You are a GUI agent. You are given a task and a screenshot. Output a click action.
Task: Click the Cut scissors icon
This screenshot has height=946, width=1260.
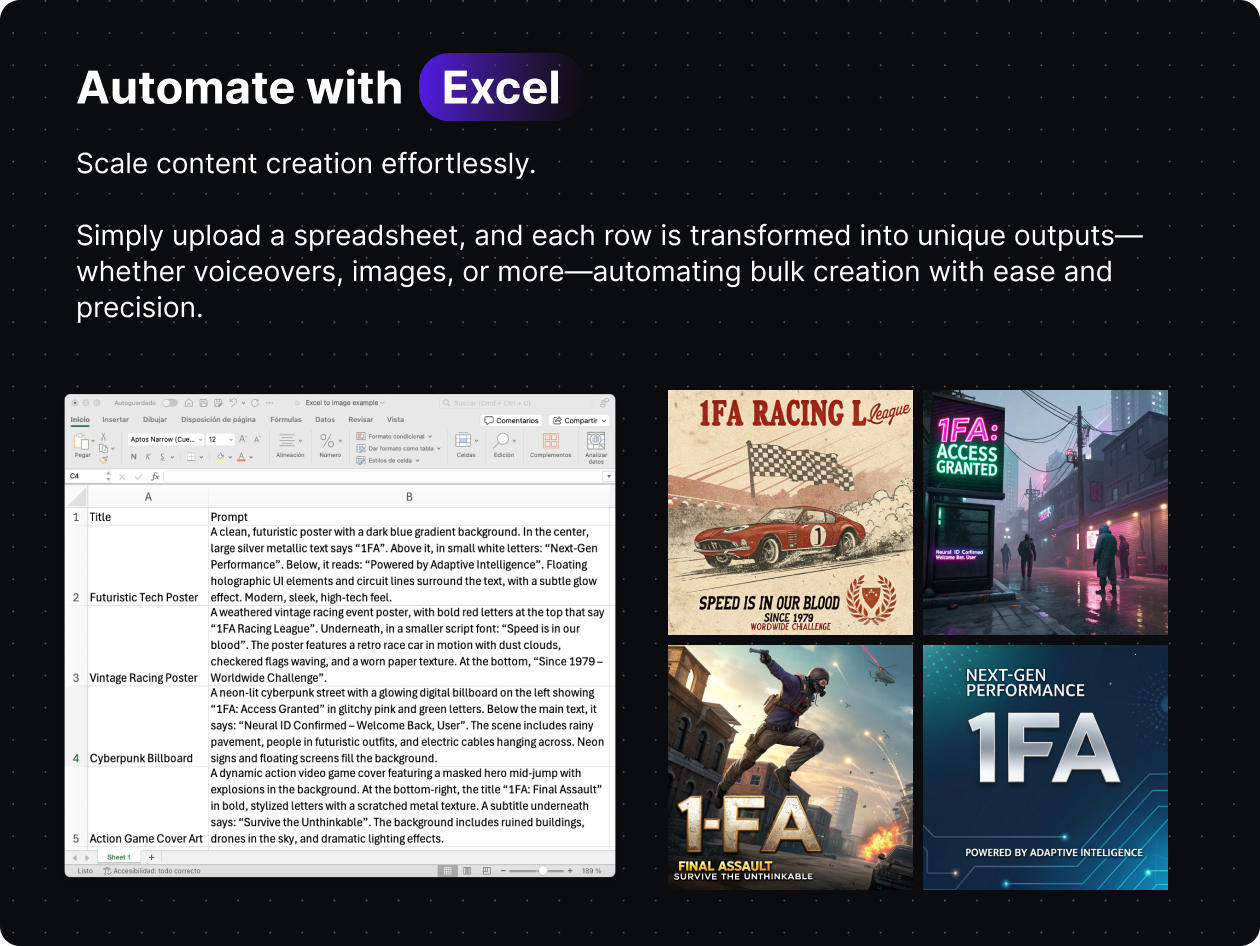point(103,437)
